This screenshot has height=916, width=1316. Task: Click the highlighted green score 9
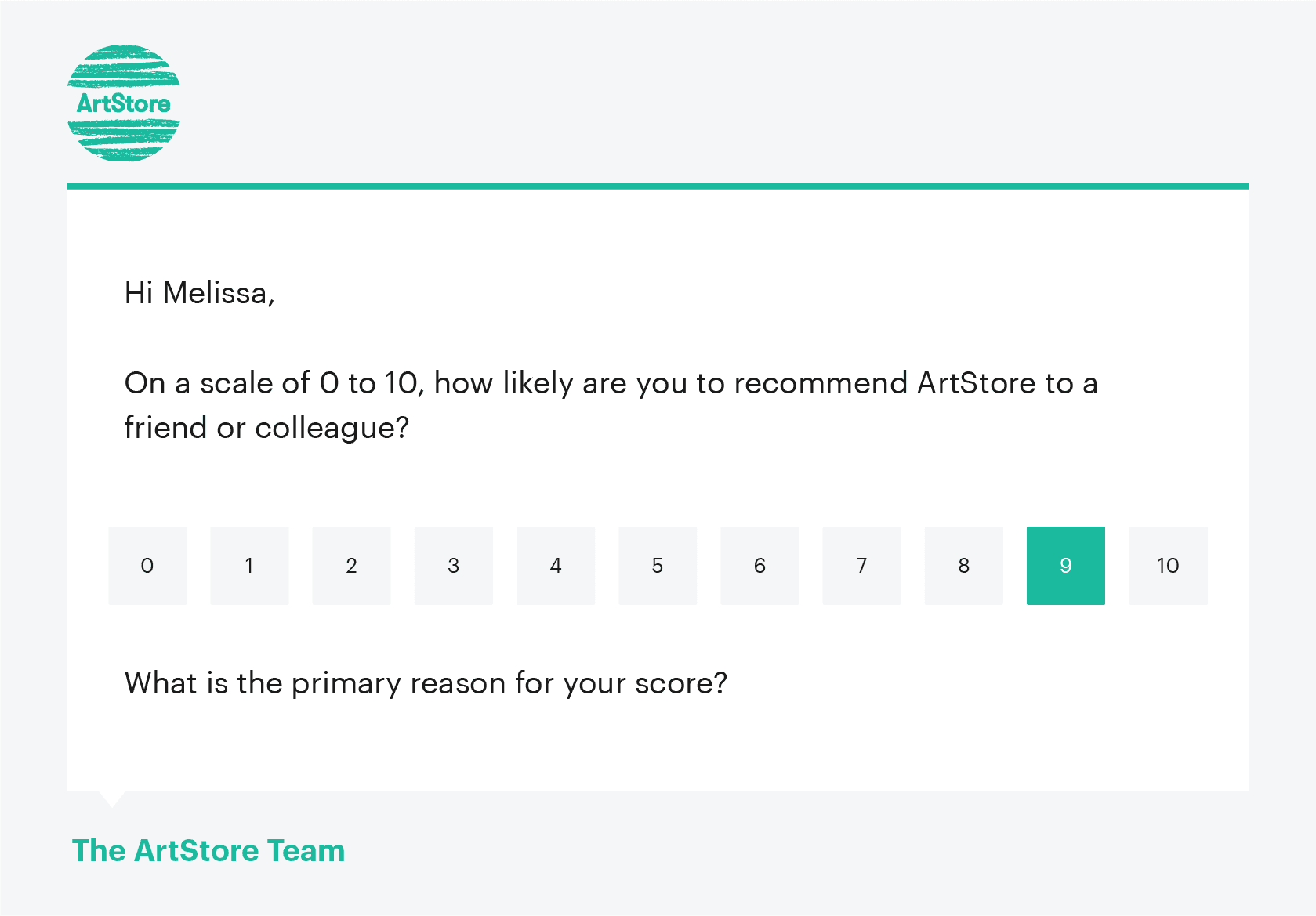click(1065, 565)
